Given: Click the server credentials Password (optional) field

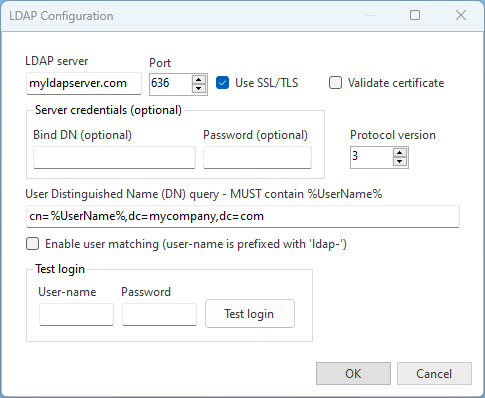Looking at the screenshot, I should 257,157.
